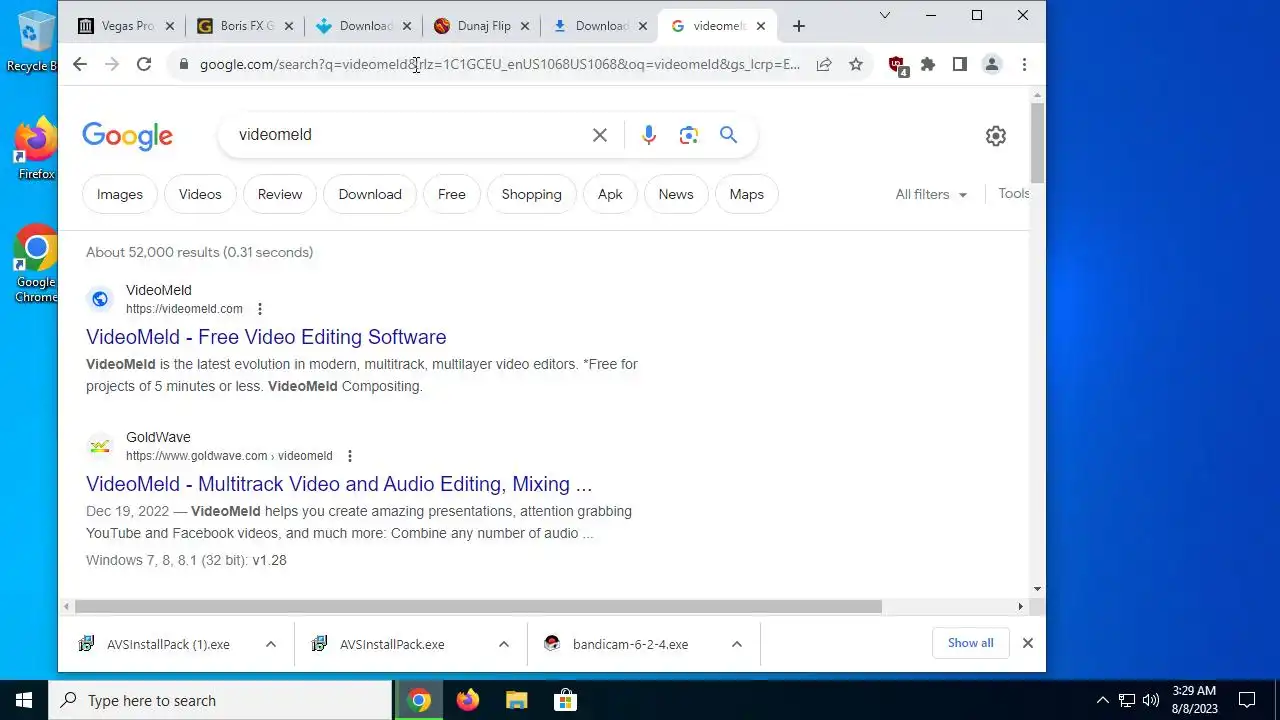Filter results by Images
This screenshot has width=1280, height=720.
pos(120,194)
